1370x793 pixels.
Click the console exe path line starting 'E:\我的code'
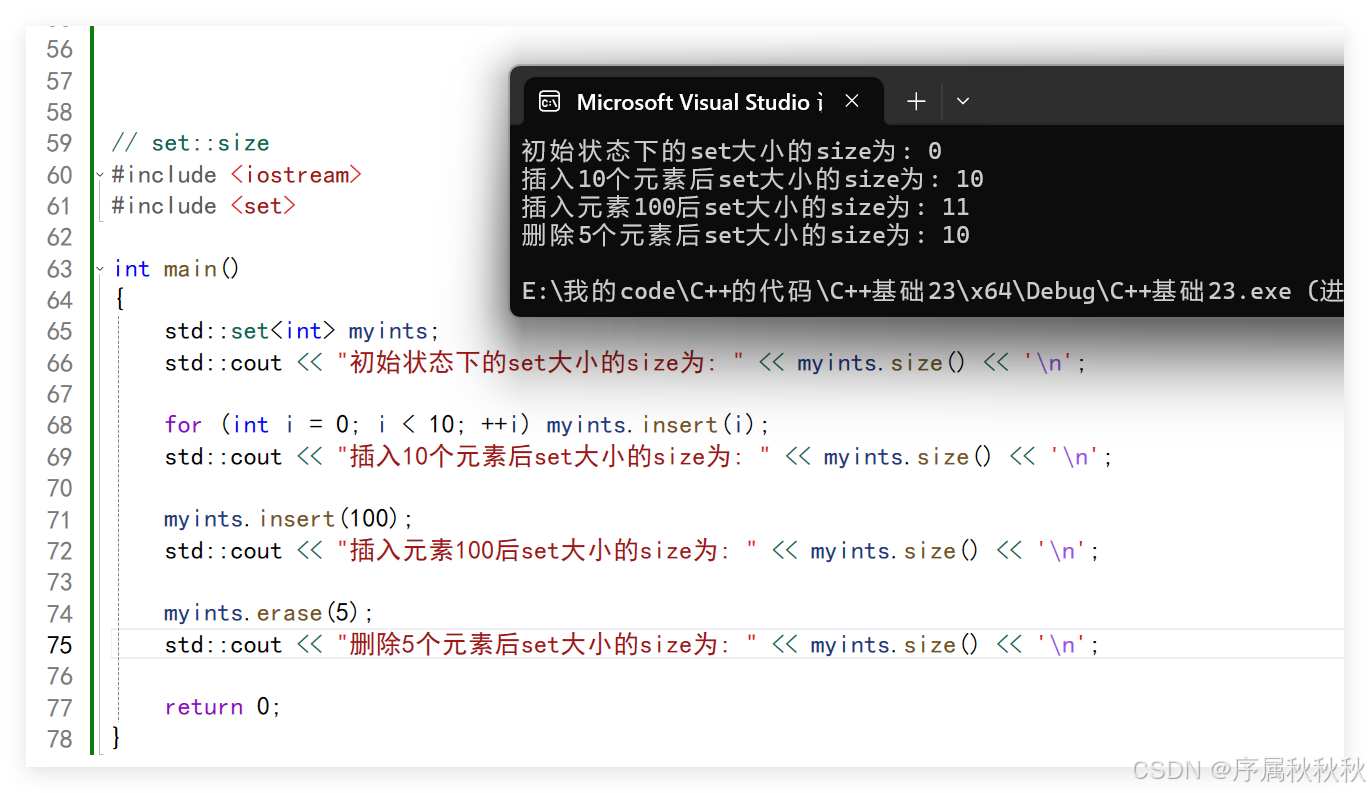[x=932, y=291]
